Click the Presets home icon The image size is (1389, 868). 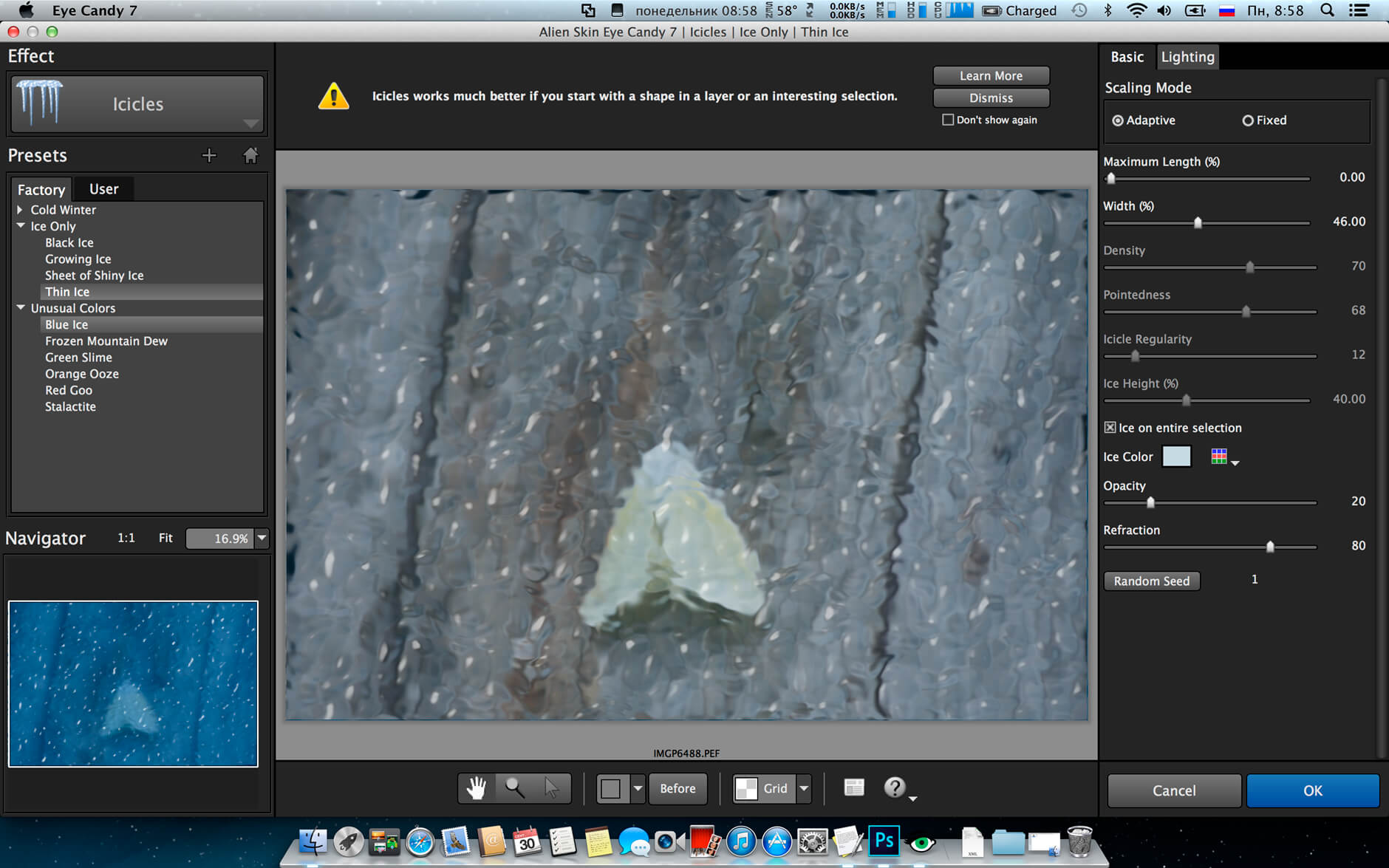(x=250, y=155)
